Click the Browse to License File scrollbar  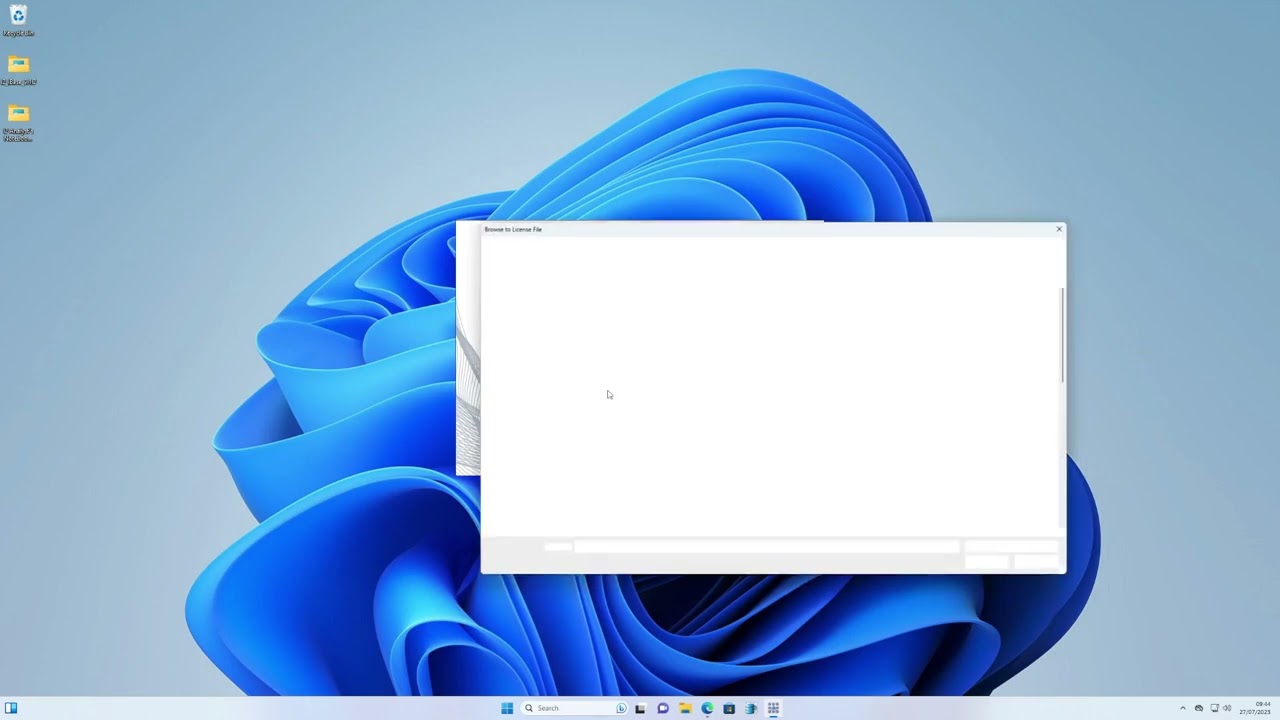tap(1062, 334)
